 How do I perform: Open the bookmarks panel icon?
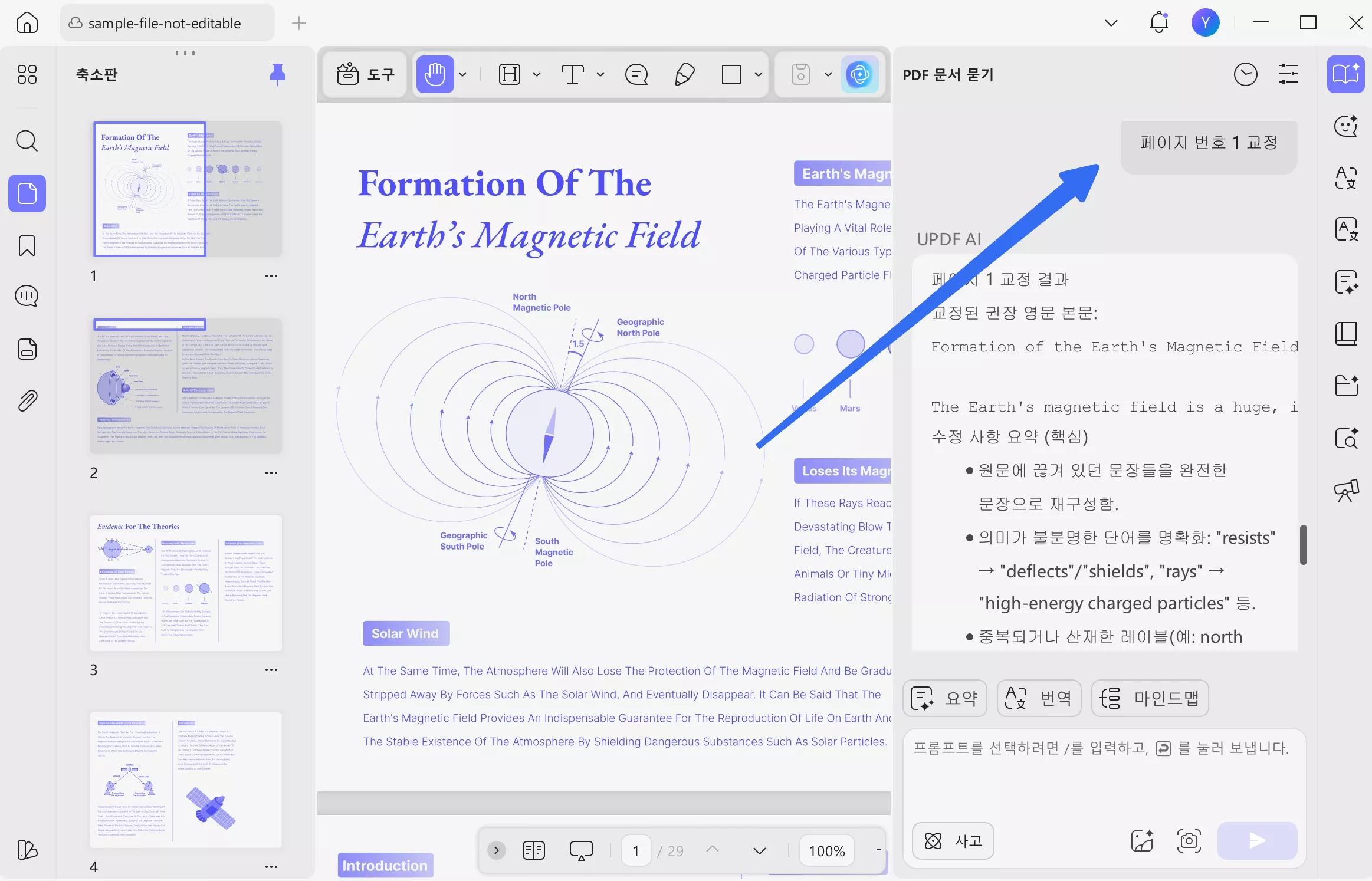pyautogui.click(x=27, y=245)
